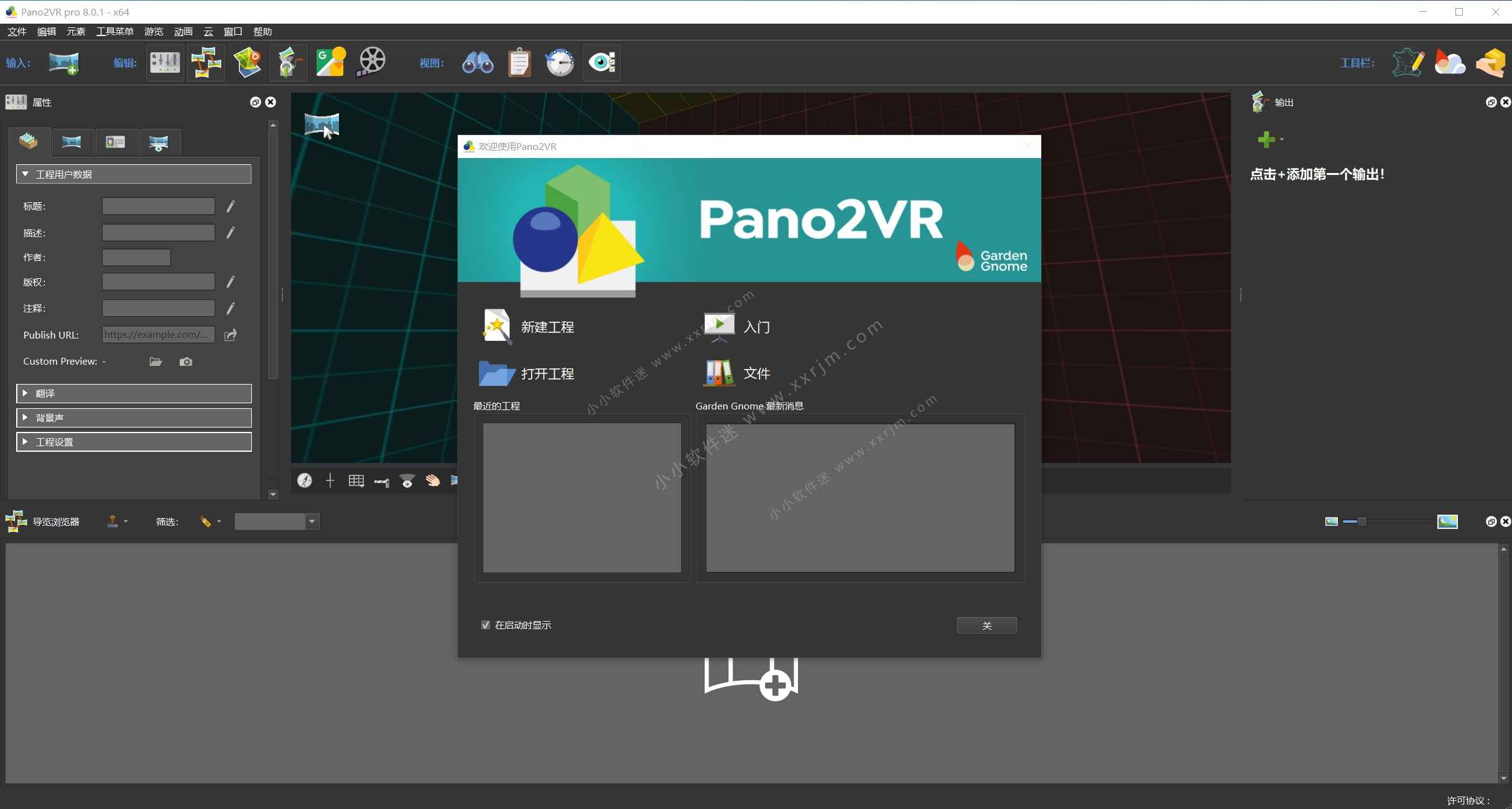The height and width of the screenshot is (809, 1512).
Task: Open Properties mixer icon in toolbar
Action: 165,63
